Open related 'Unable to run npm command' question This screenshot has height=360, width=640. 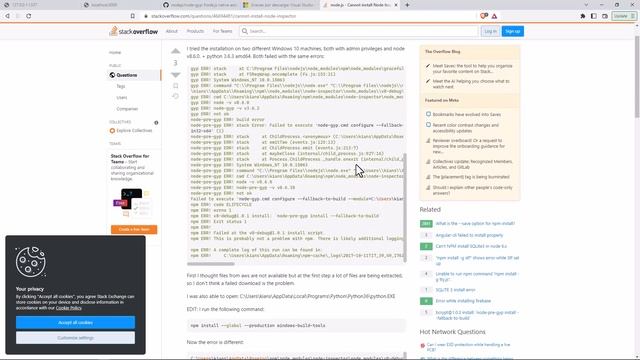click(477, 277)
